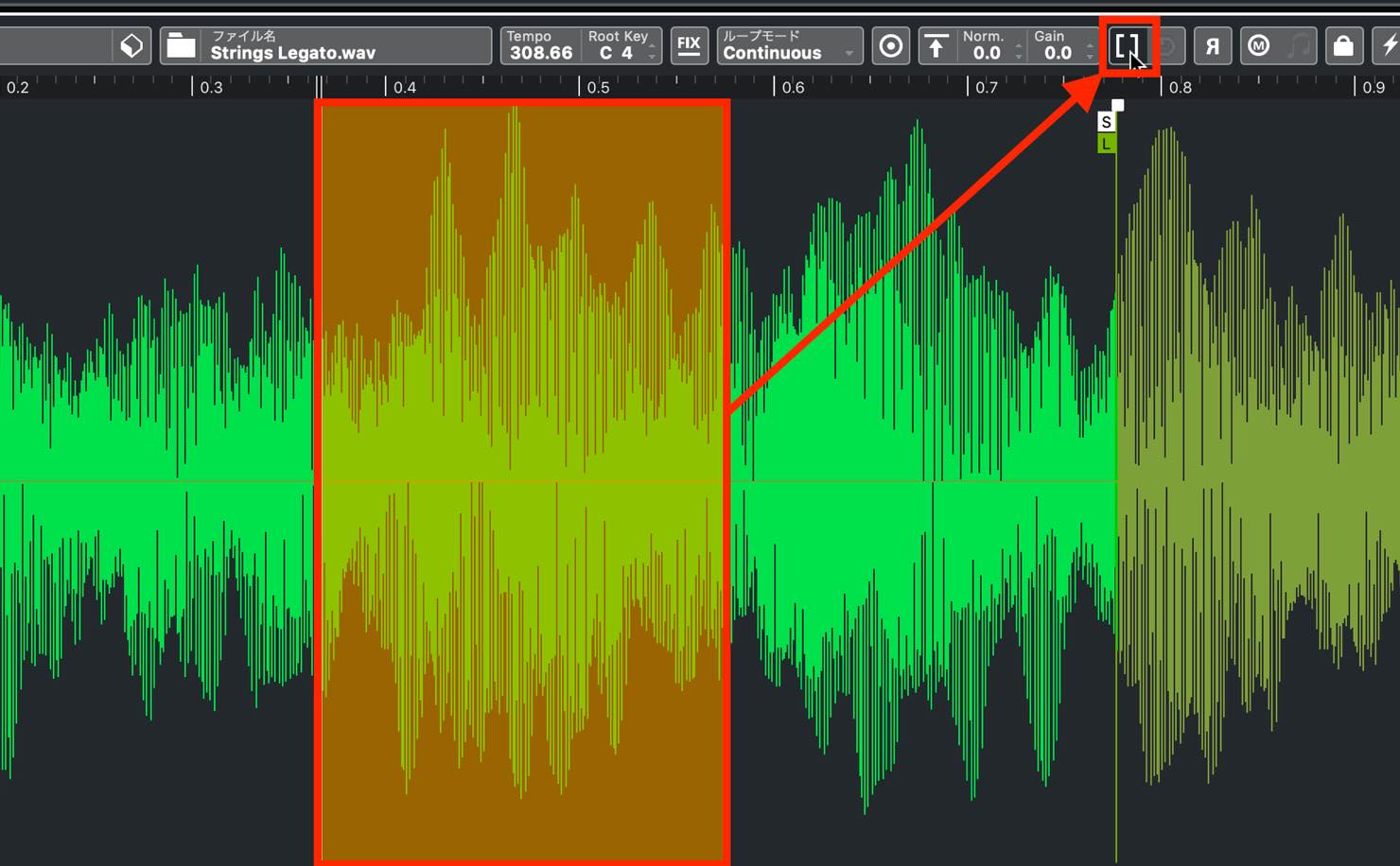Click the Norm. value stepper arrows
Viewport: 1400px width, 866px height.
point(1018,53)
